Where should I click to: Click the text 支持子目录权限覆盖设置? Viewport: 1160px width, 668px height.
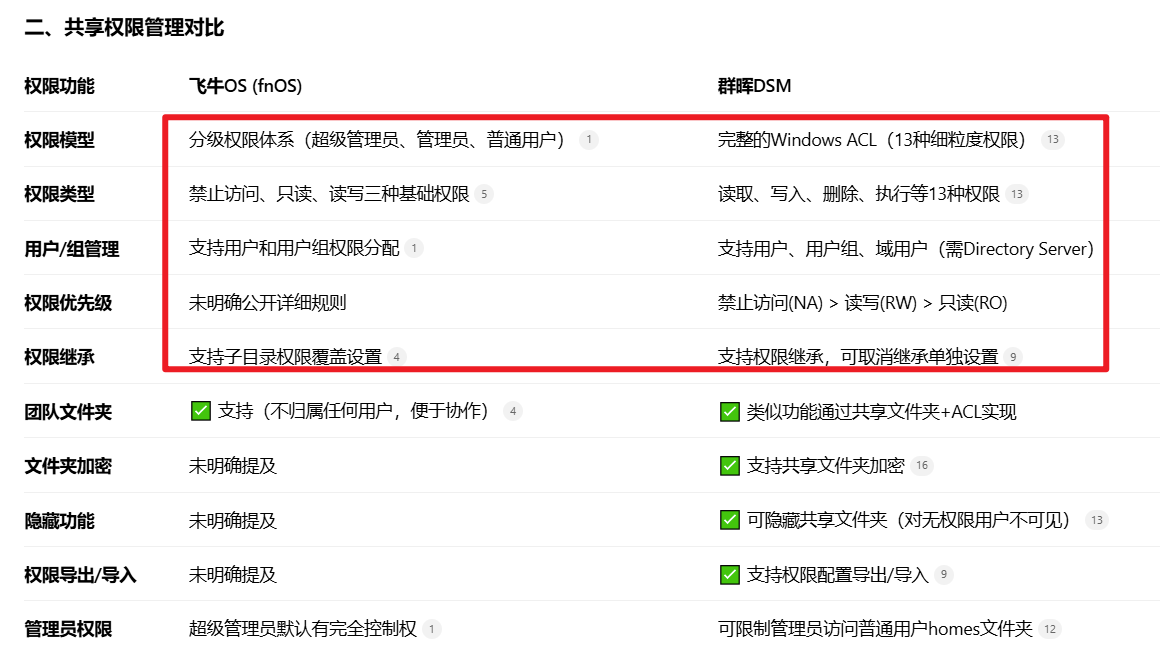pos(285,357)
